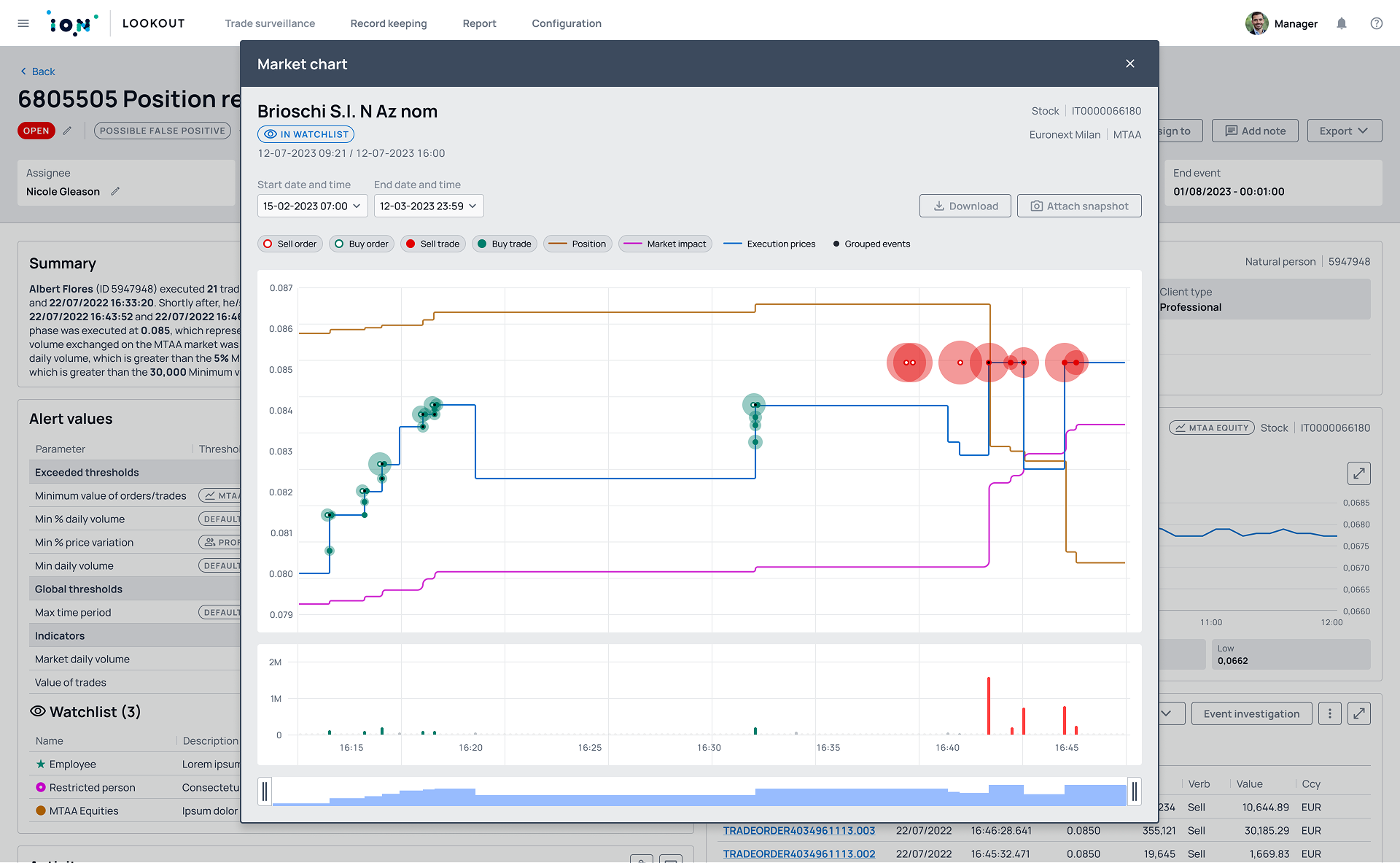Click the Event investigation button
The height and width of the screenshot is (863, 1400).
click(1251, 713)
